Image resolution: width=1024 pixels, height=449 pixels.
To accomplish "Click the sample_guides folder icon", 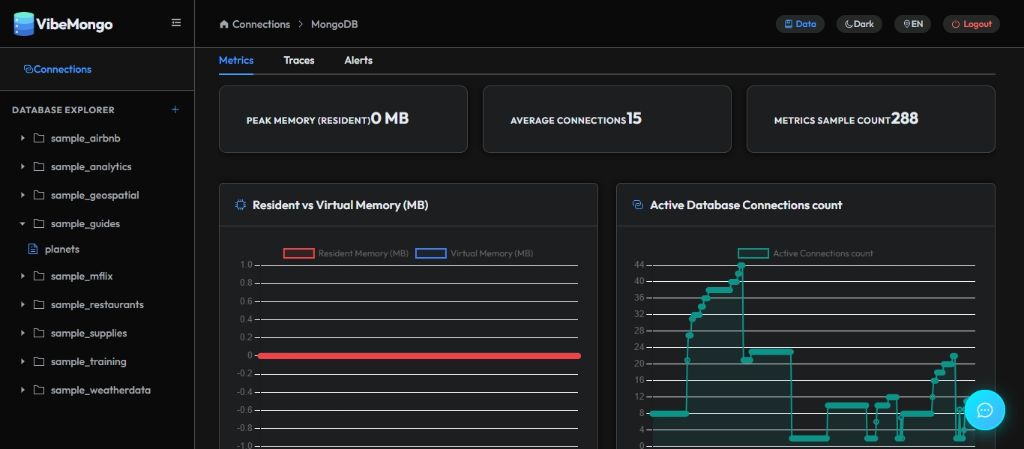I will 39,224.
